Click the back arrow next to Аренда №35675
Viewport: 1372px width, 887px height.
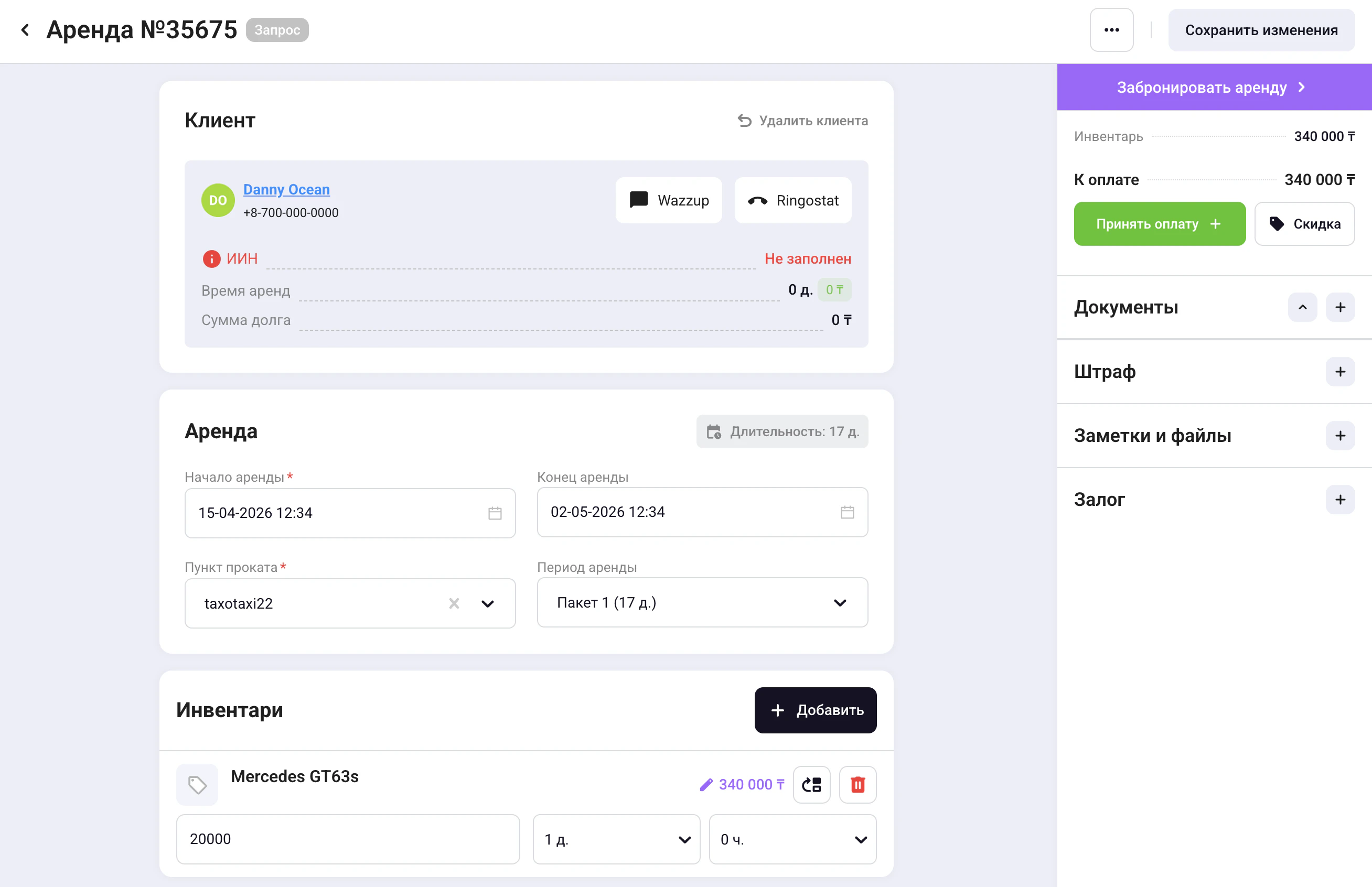coord(25,30)
